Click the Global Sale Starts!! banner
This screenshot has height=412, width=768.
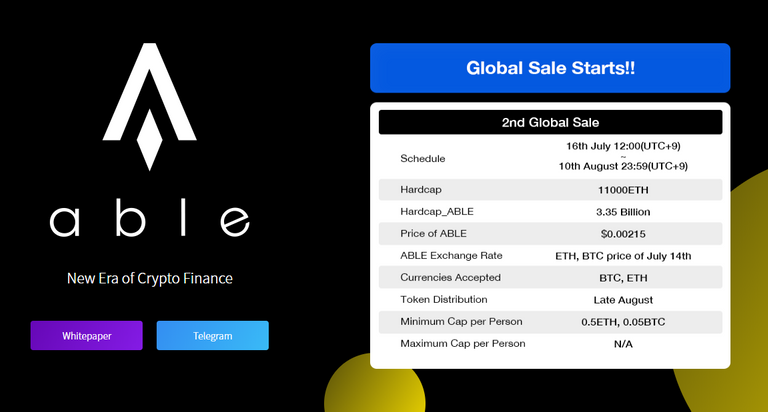coord(550,68)
